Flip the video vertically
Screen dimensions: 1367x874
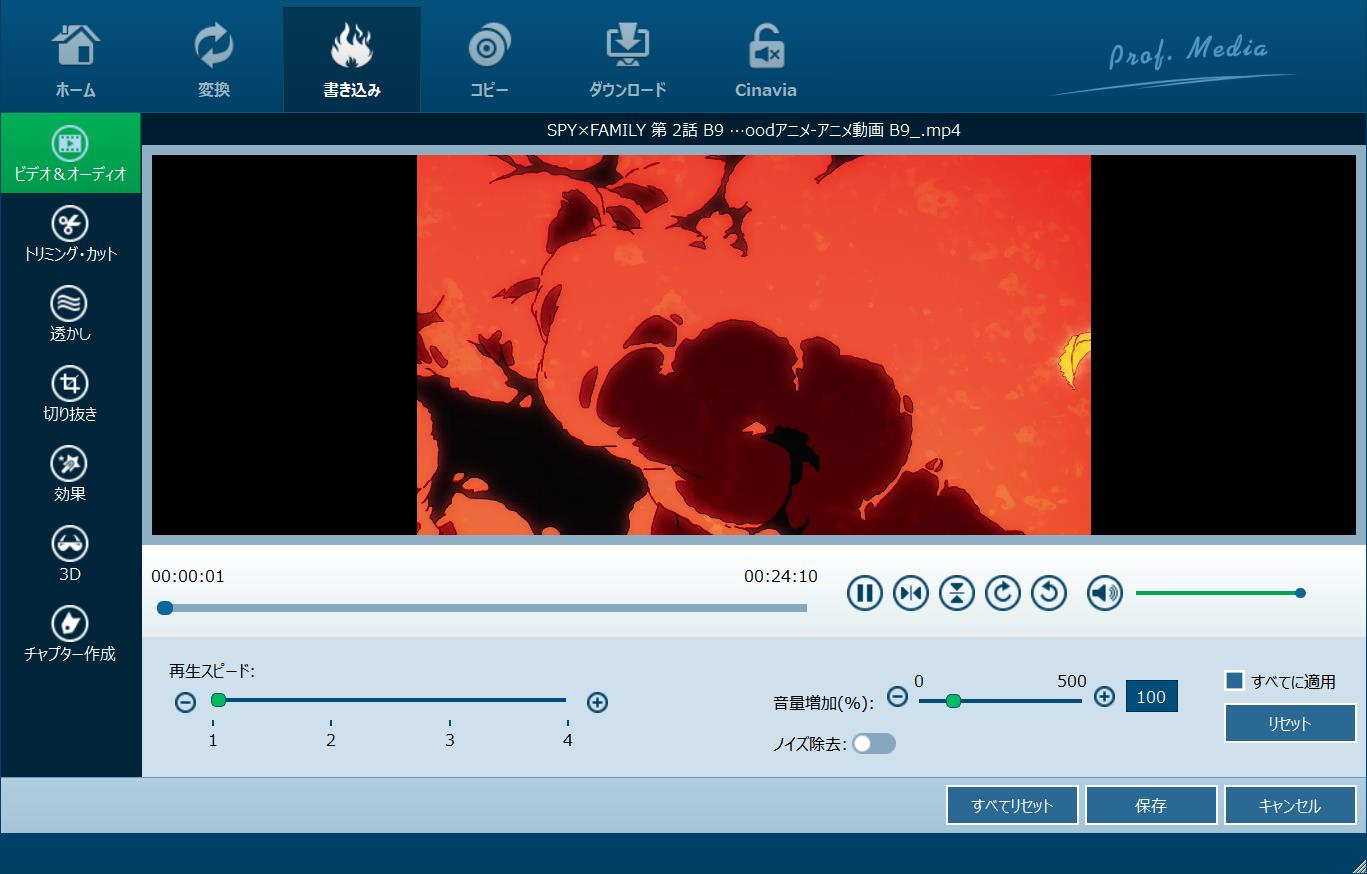pyautogui.click(x=957, y=593)
